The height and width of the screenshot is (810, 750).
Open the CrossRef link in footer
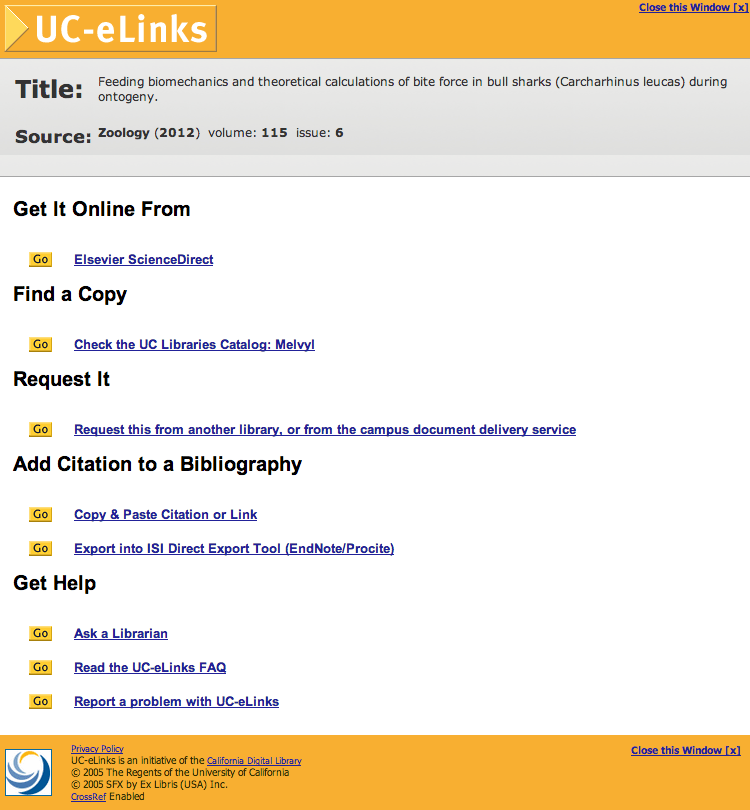(88, 797)
